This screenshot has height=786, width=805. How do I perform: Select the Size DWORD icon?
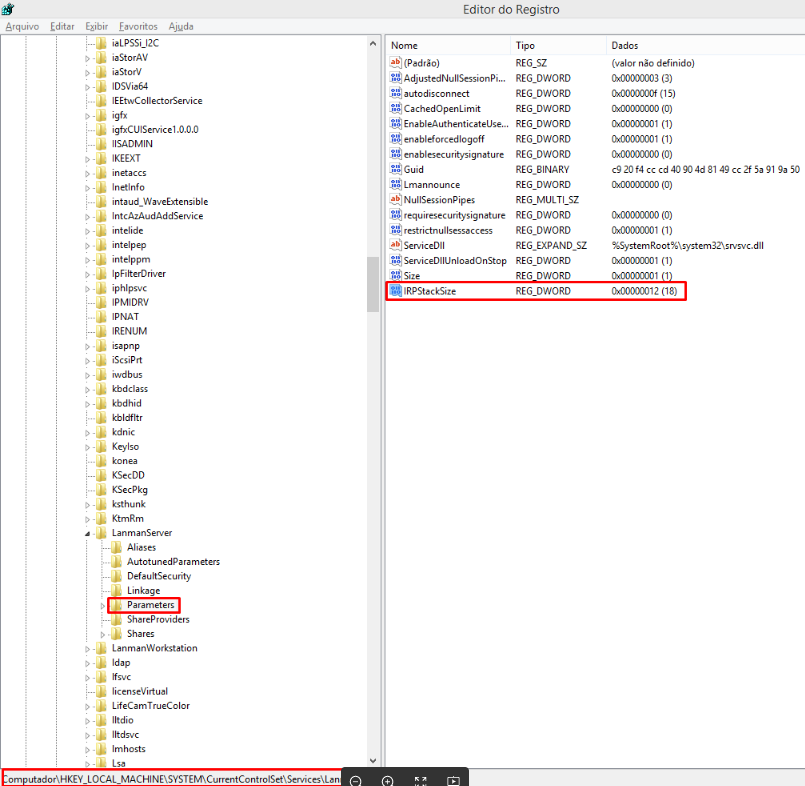click(x=395, y=275)
